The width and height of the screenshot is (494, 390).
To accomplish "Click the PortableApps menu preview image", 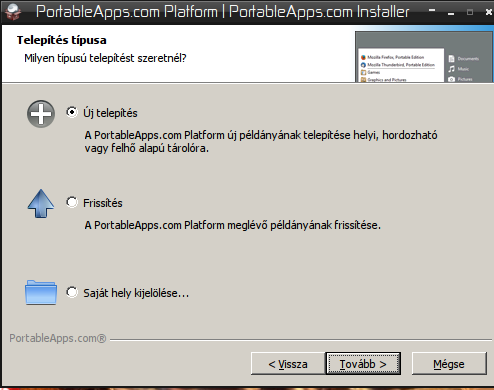I will click(x=424, y=57).
